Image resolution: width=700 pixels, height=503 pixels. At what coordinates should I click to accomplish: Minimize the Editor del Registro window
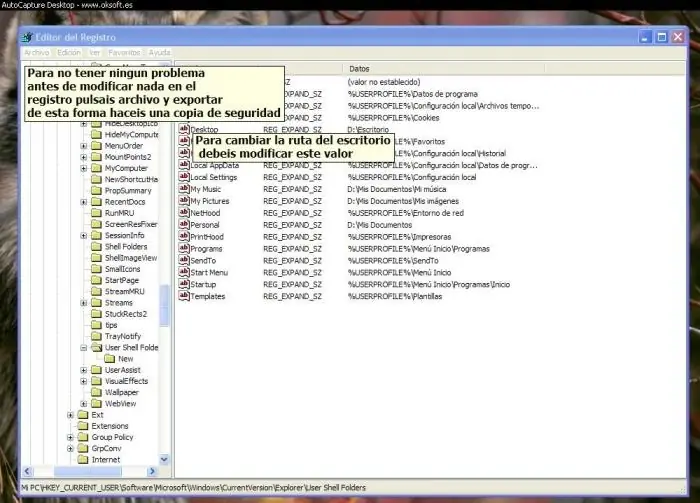click(645, 37)
